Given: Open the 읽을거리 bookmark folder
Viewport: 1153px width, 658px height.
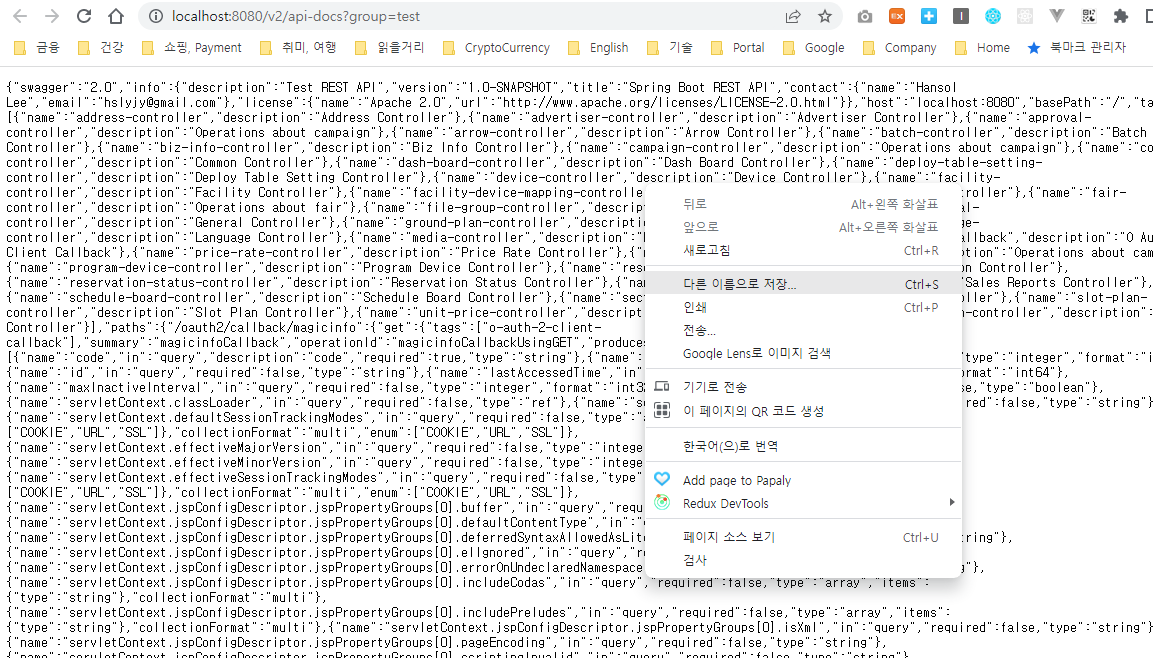Looking at the screenshot, I should (389, 48).
